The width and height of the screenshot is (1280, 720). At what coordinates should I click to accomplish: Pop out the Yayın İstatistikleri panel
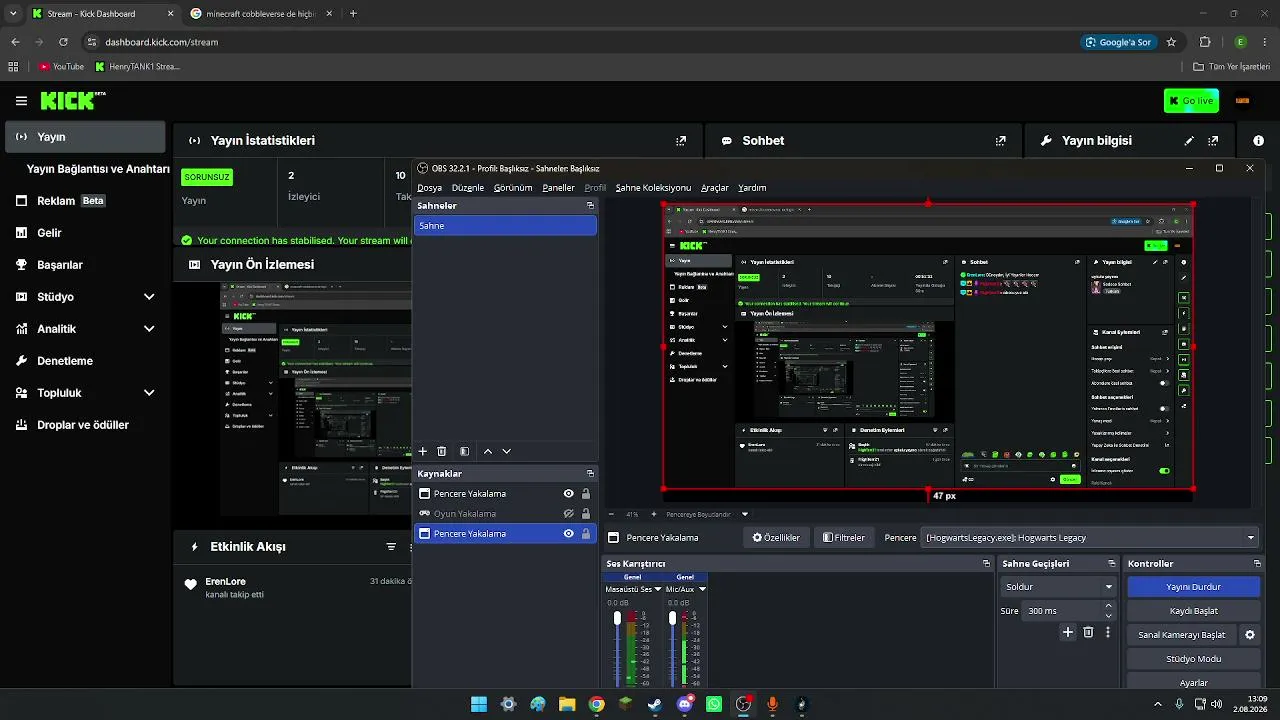(x=681, y=141)
